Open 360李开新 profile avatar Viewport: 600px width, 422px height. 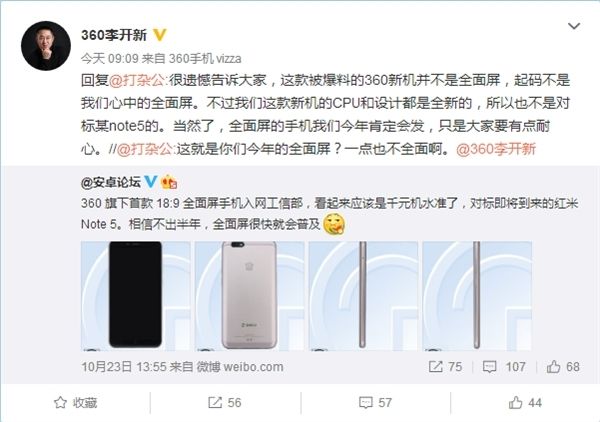(46, 46)
